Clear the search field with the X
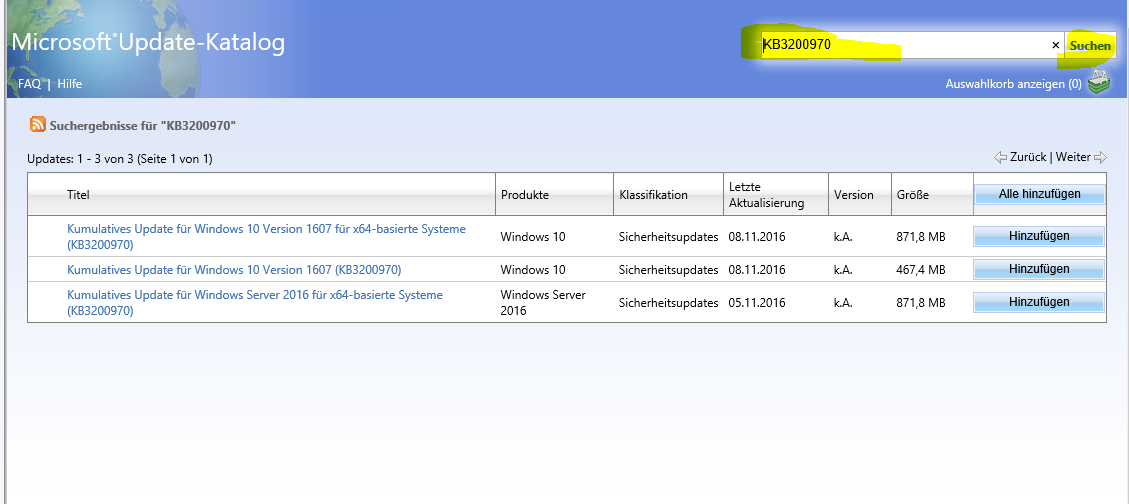The width and height of the screenshot is (1129, 504). tap(1056, 45)
